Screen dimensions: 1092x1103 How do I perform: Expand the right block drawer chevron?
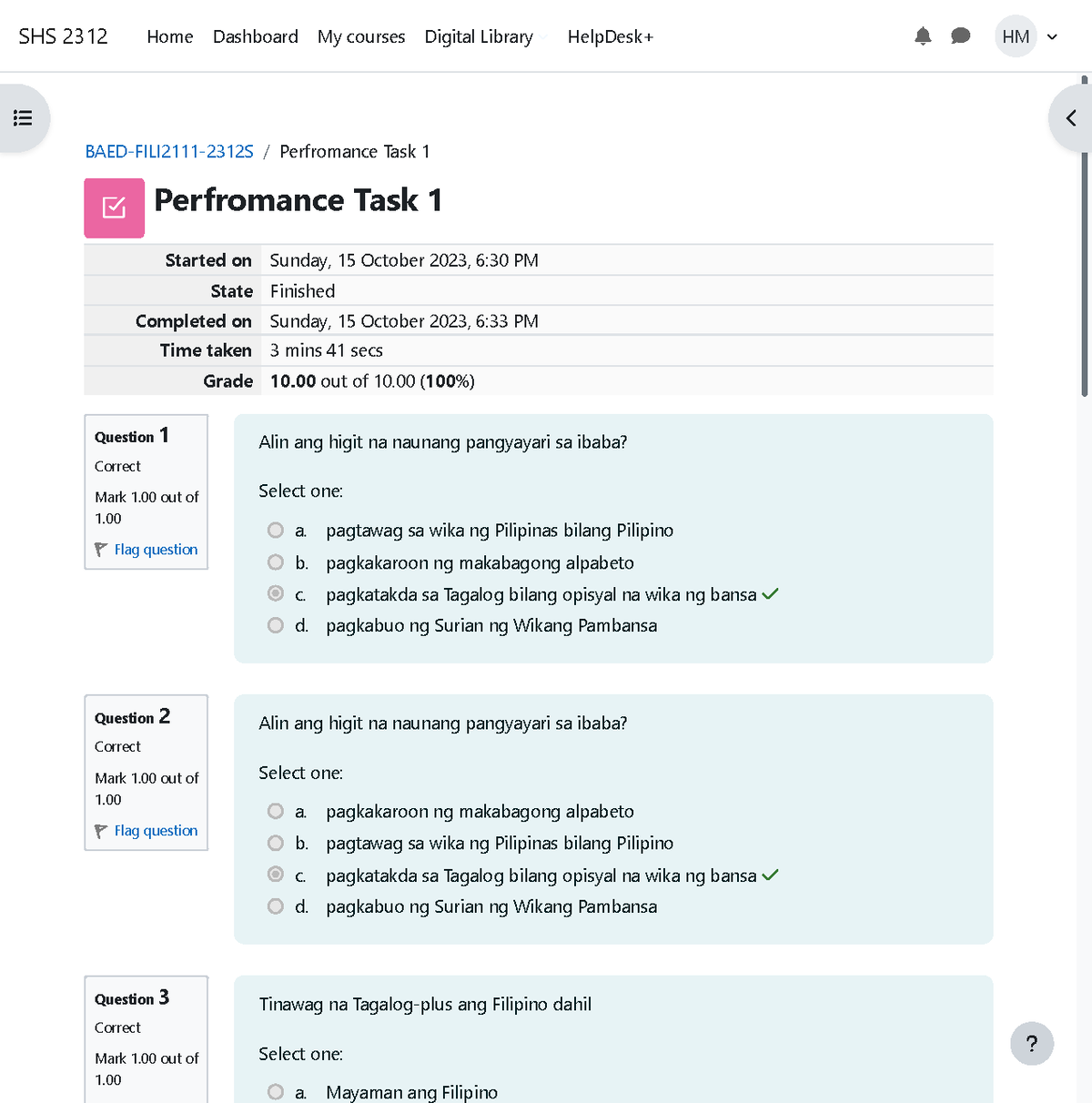(1071, 118)
